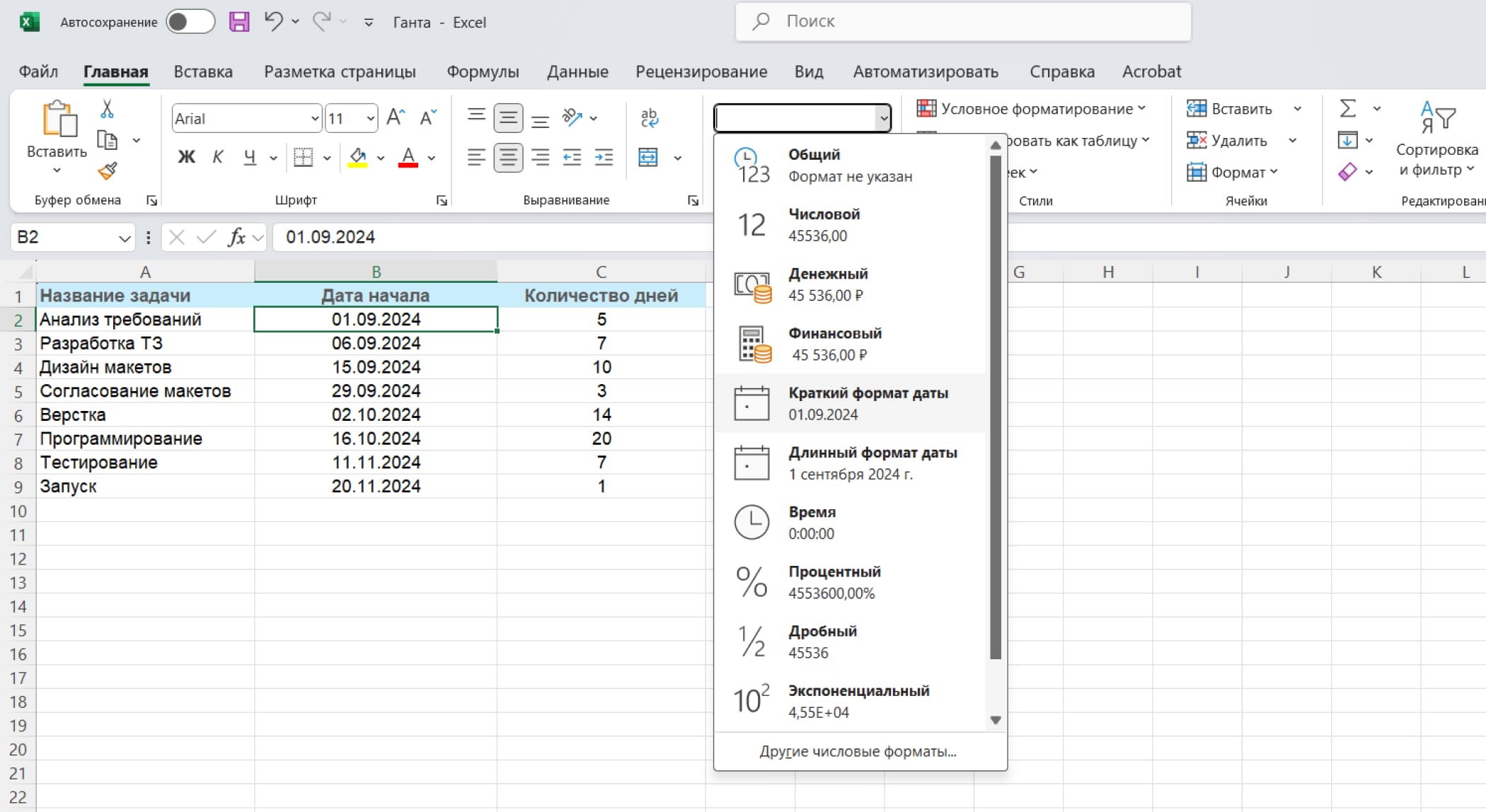Select the Числовой number format
Screen dimensions: 1486x812
tap(850, 224)
